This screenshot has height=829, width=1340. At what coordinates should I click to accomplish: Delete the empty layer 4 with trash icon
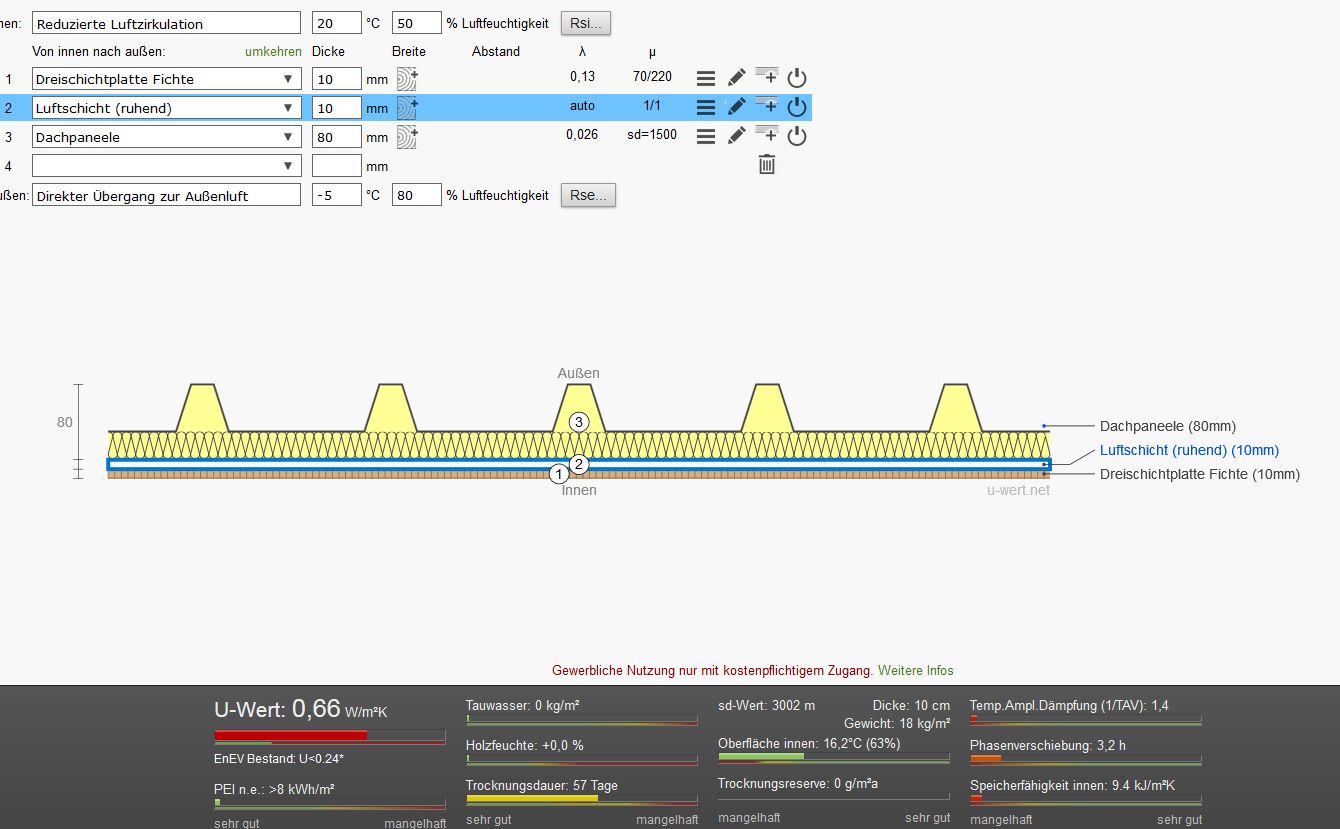point(767,165)
